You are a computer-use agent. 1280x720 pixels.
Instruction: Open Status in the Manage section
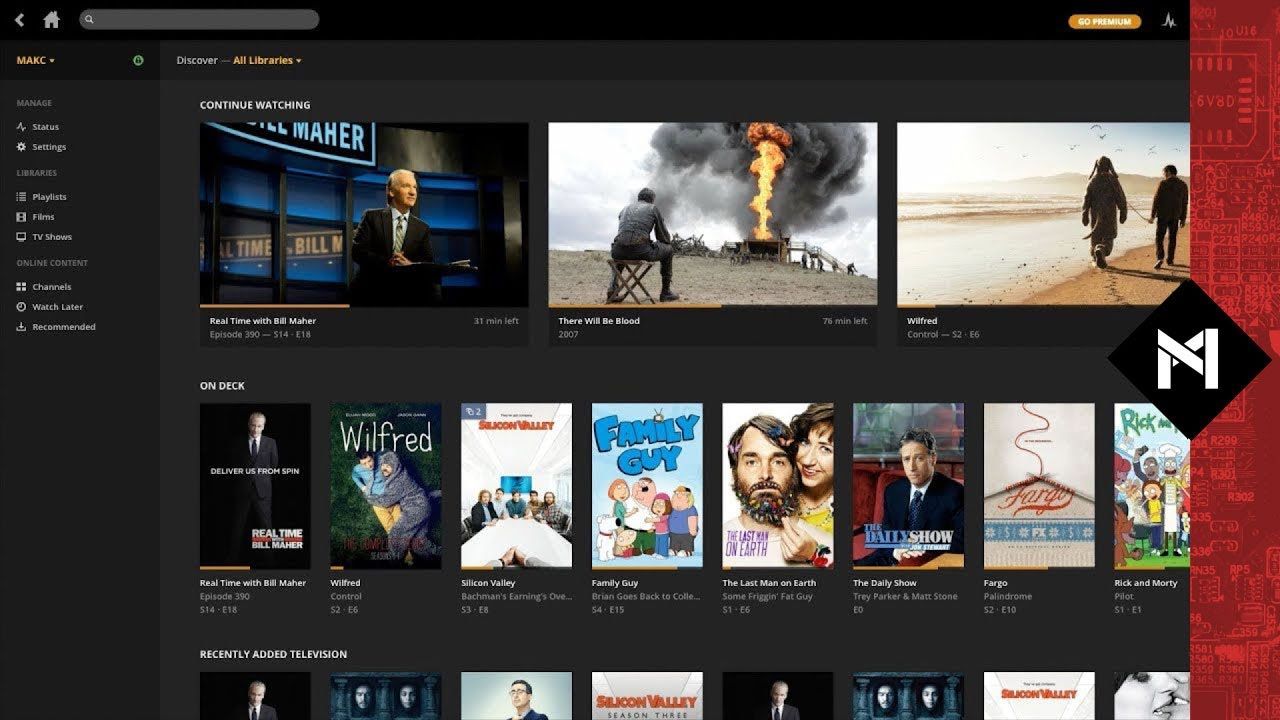coord(45,127)
